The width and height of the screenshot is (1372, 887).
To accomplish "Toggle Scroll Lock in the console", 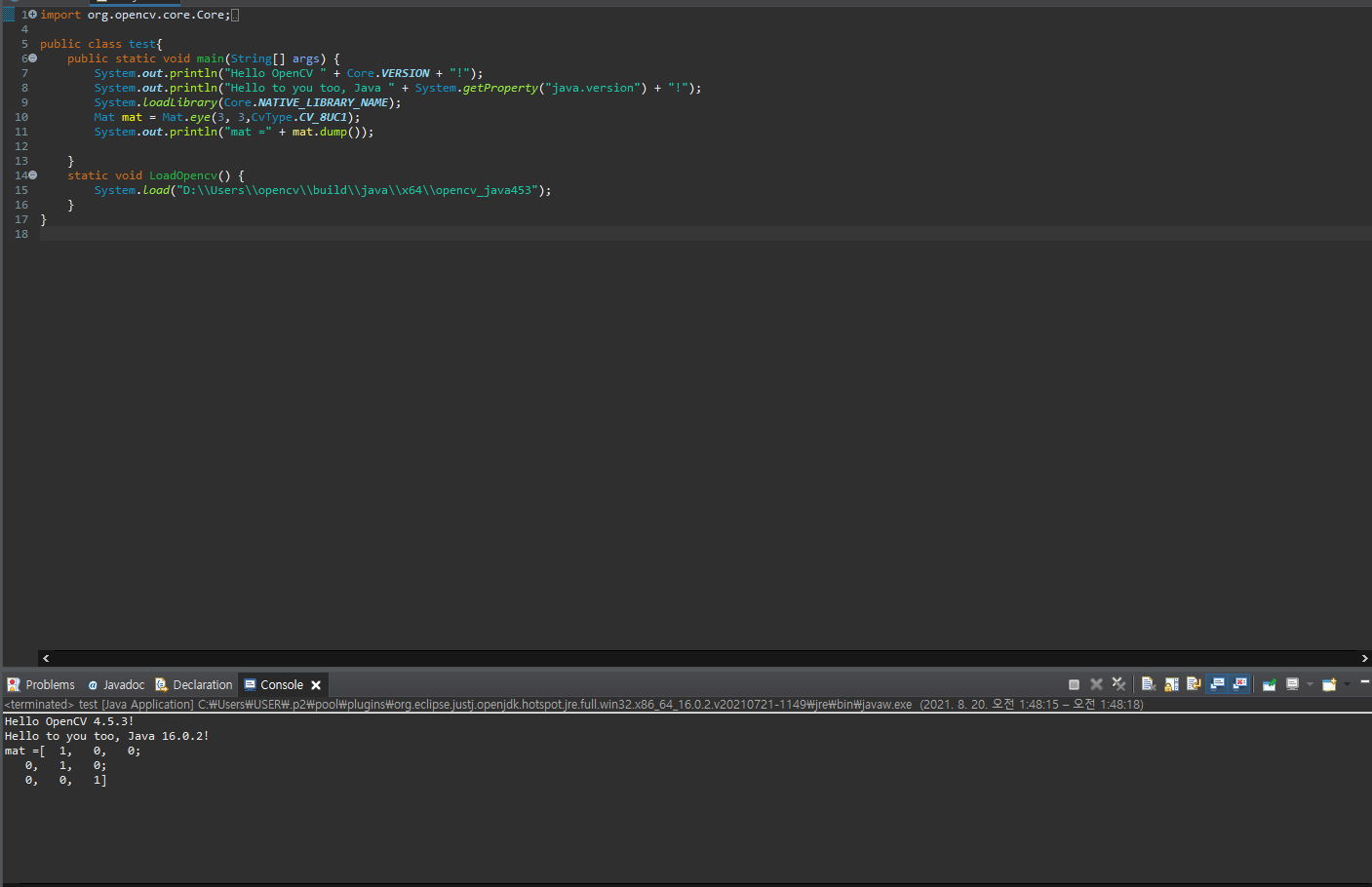I will tap(1171, 684).
